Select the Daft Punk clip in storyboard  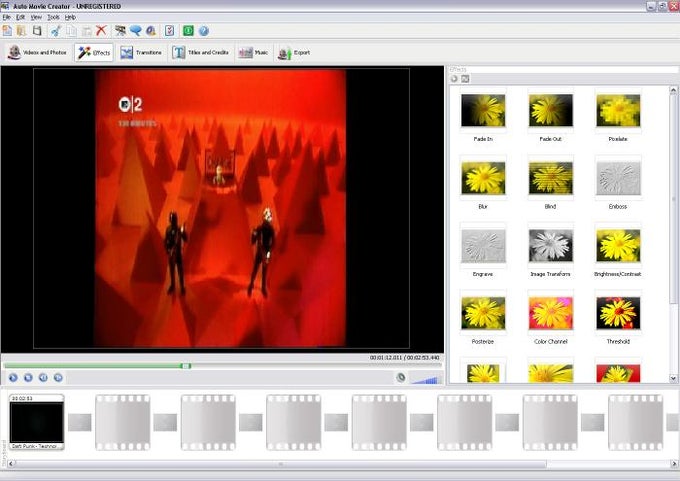[x=37, y=422]
